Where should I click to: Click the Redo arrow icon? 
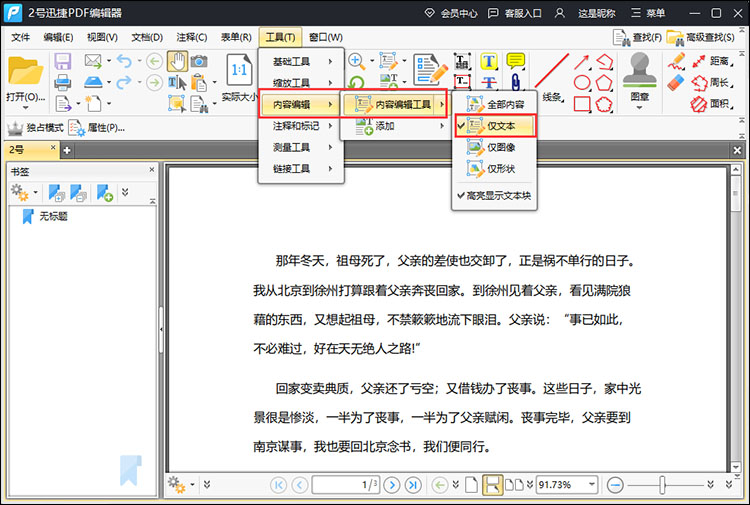tap(124, 82)
